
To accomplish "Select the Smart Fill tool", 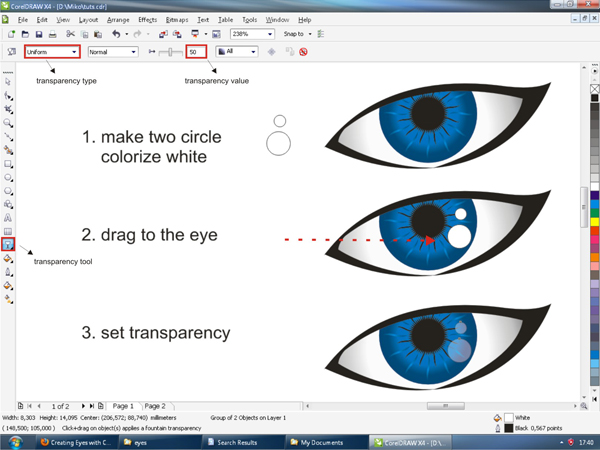I will (x=8, y=150).
